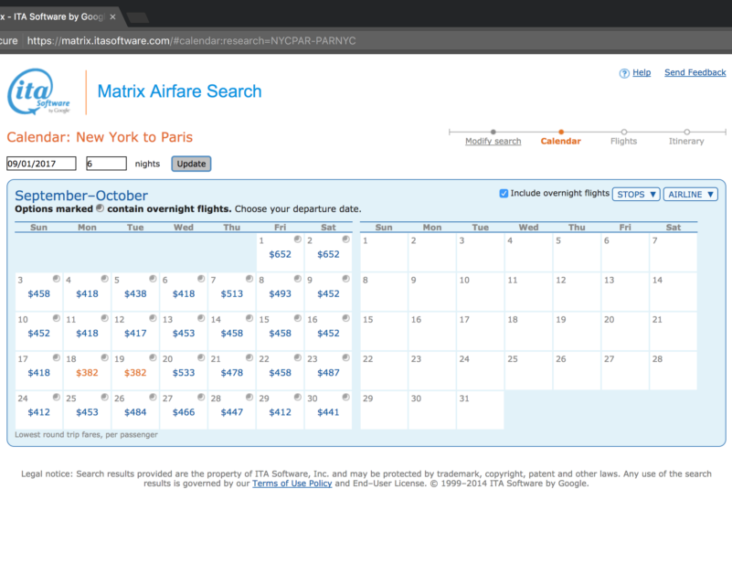Select the $453 fare on September 13
Viewport: 732px width, 585px height.
(x=183, y=333)
